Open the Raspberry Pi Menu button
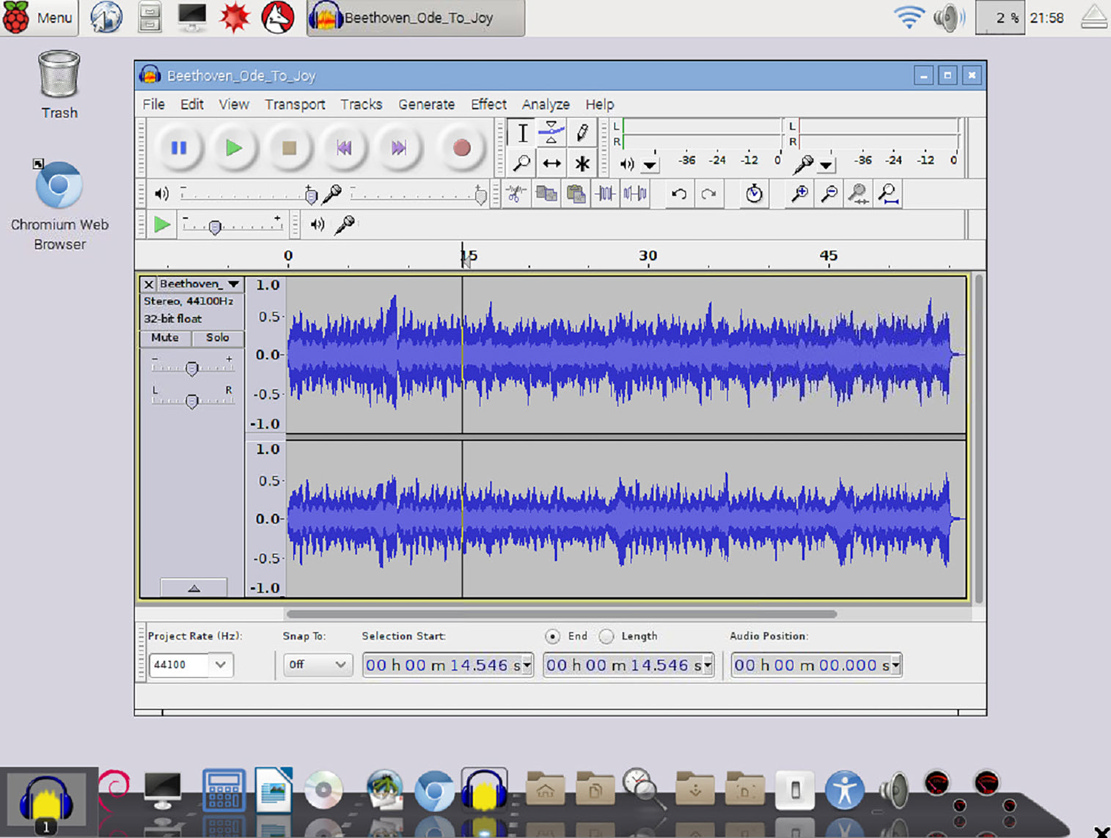Viewport: 1111px width, 838px height. tap(39, 18)
